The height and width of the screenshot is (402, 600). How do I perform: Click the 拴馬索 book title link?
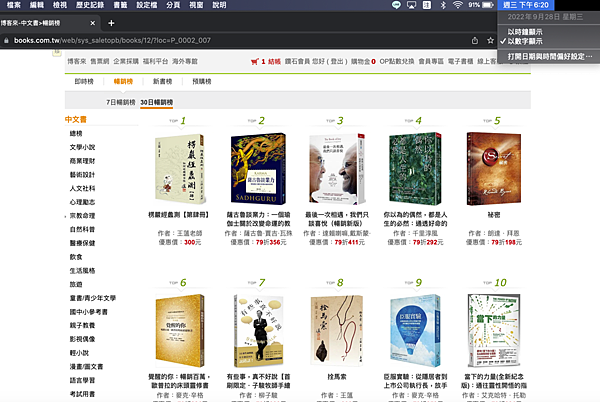click(x=337, y=377)
